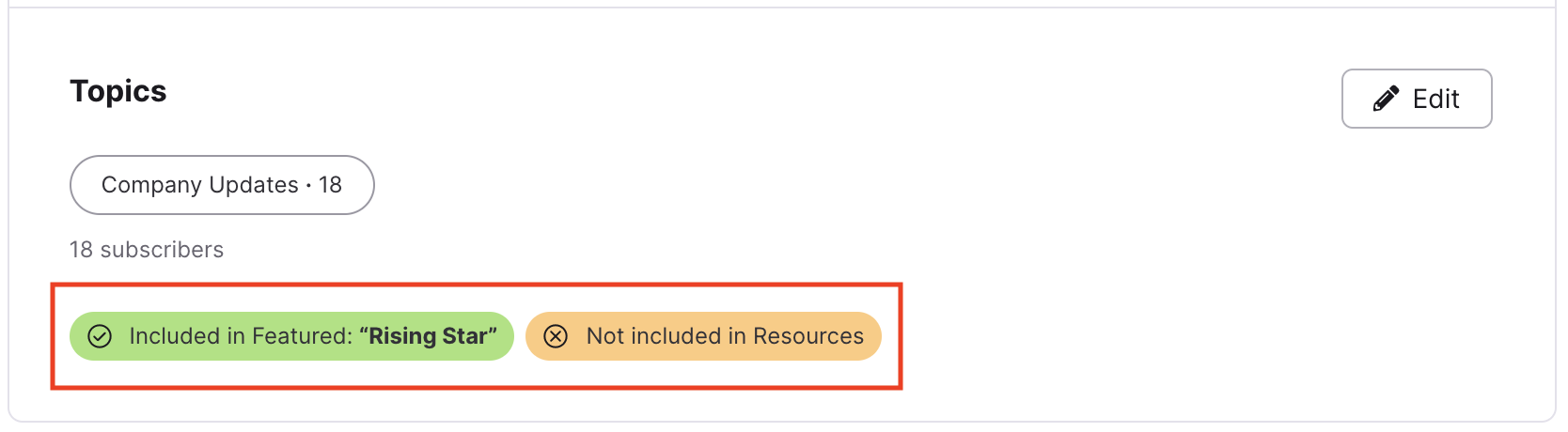Click the green check circle icon
1568x432 pixels.
[x=100, y=336]
